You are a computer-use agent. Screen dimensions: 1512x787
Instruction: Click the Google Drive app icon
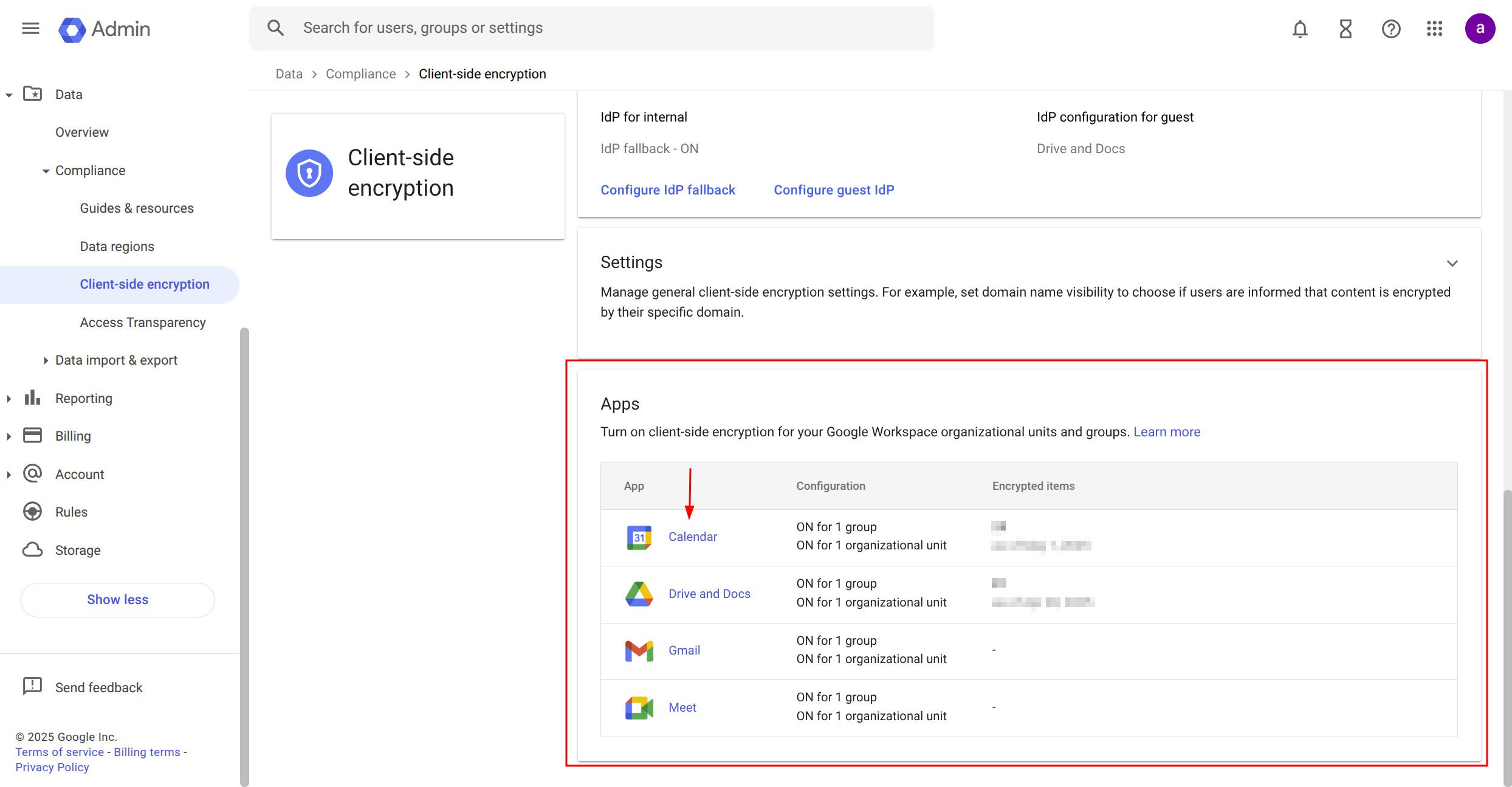tap(639, 594)
